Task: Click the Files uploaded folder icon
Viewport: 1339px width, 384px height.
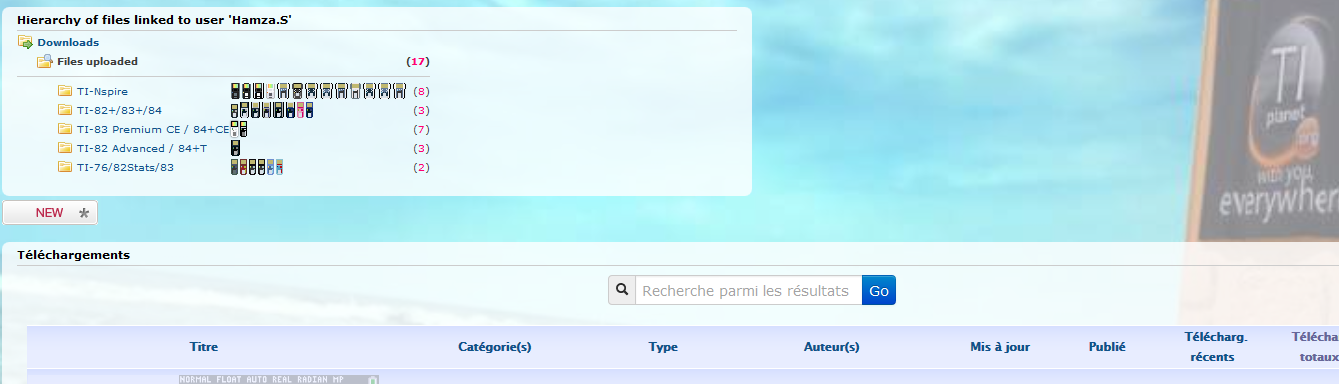Action: coord(45,61)
